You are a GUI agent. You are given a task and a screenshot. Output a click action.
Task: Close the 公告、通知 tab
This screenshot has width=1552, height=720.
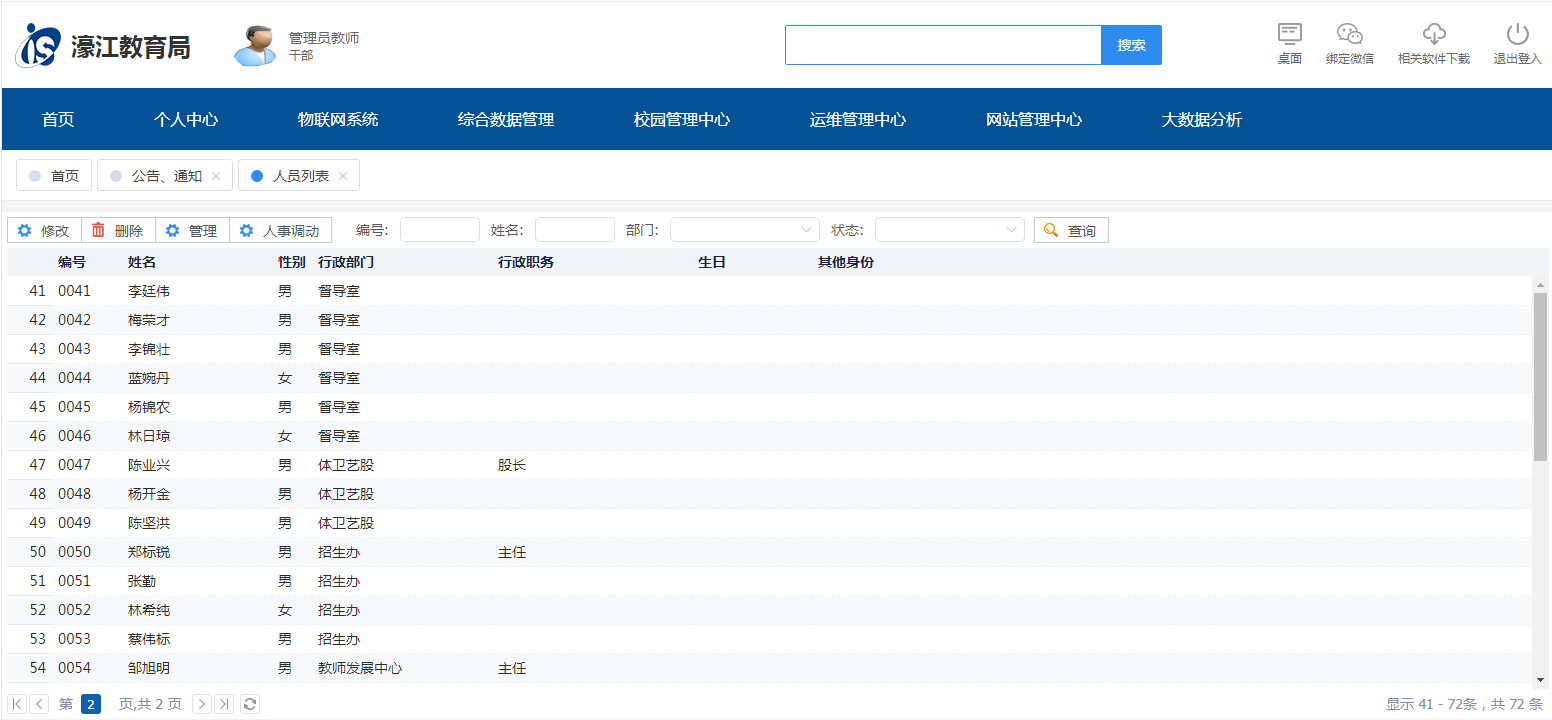[x=216, y=176]
